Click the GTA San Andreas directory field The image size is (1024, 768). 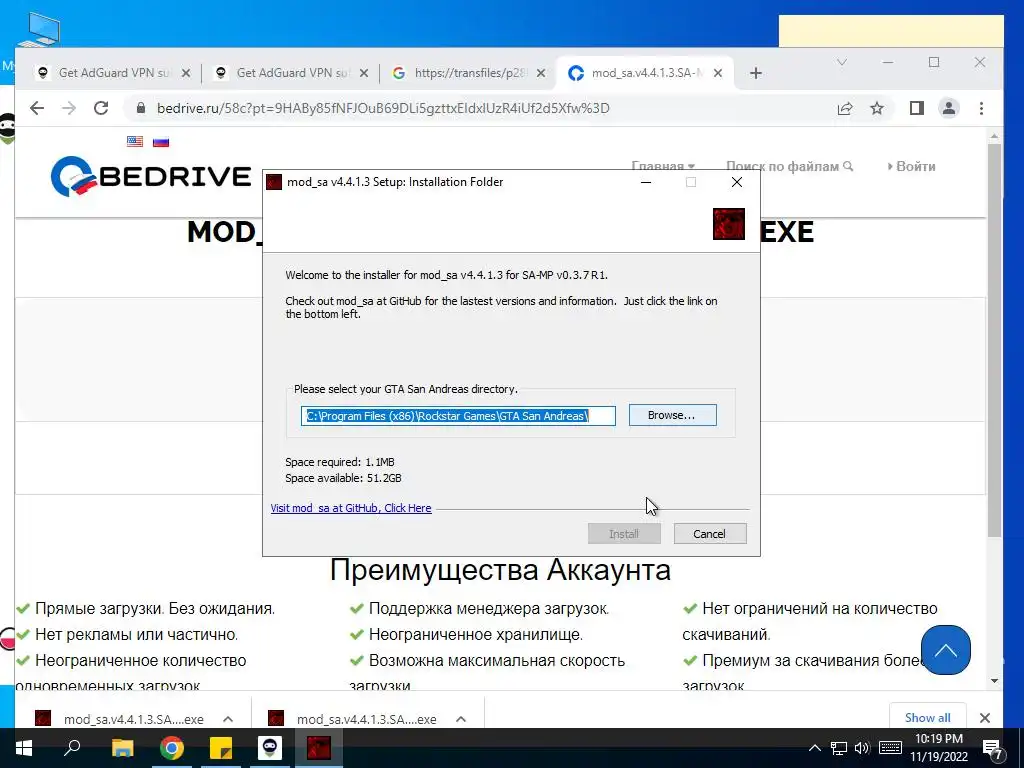point(458,416)
